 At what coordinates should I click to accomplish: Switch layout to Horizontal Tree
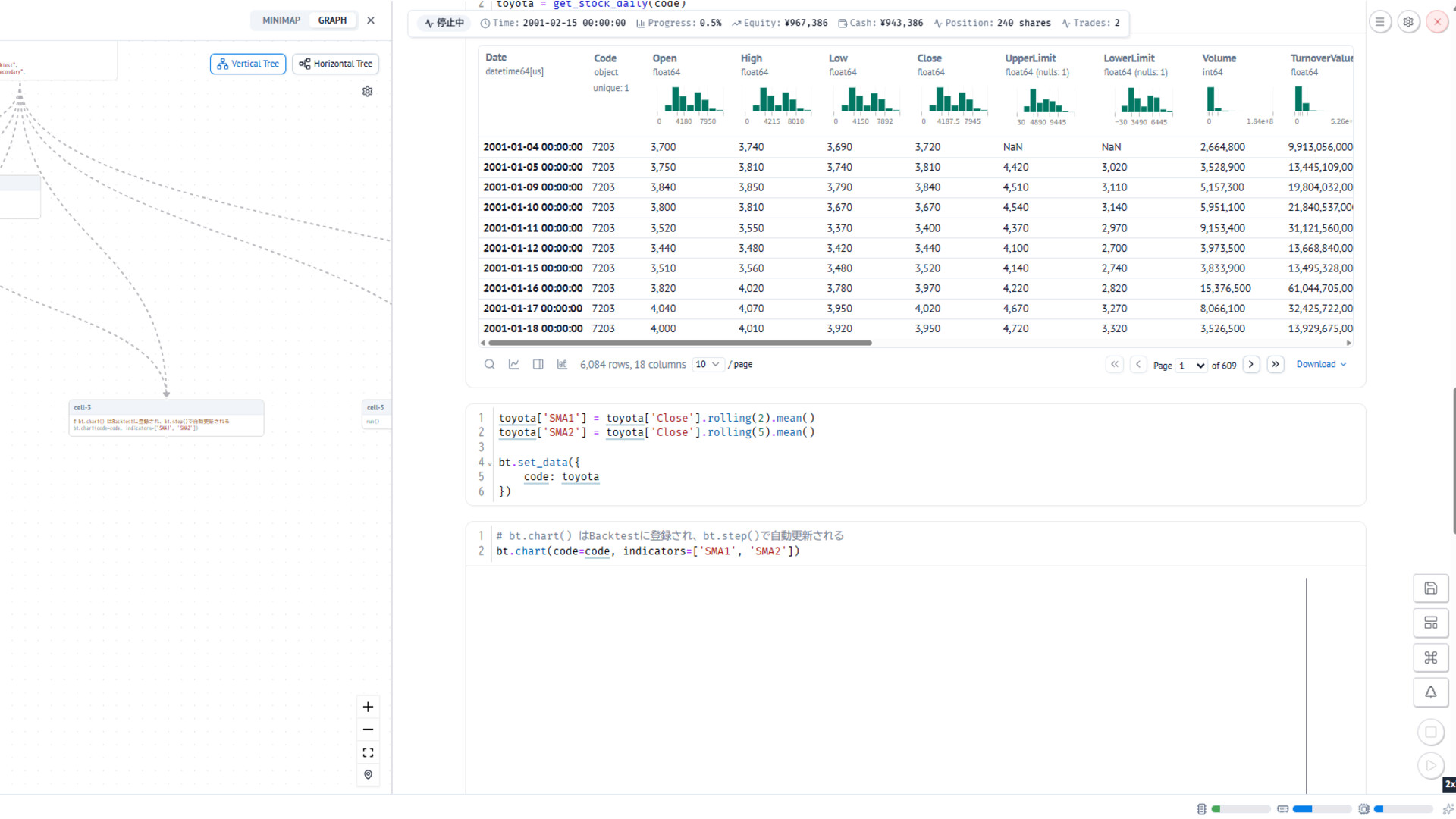coord(335,64)
